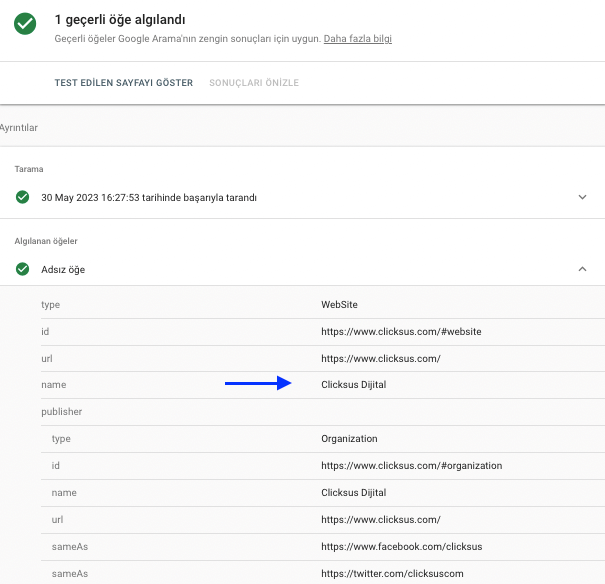Screen dimensions: 605x584
Task: Click green check icon beside crawl date
Action: coord(22,197)
